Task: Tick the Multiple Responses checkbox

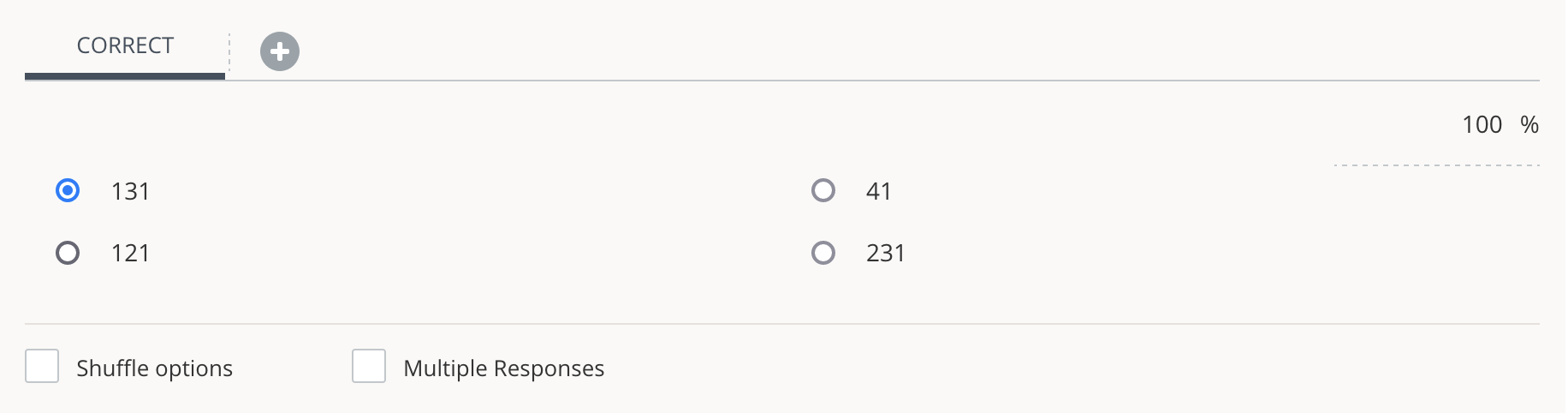Action: tap(369, 367)
